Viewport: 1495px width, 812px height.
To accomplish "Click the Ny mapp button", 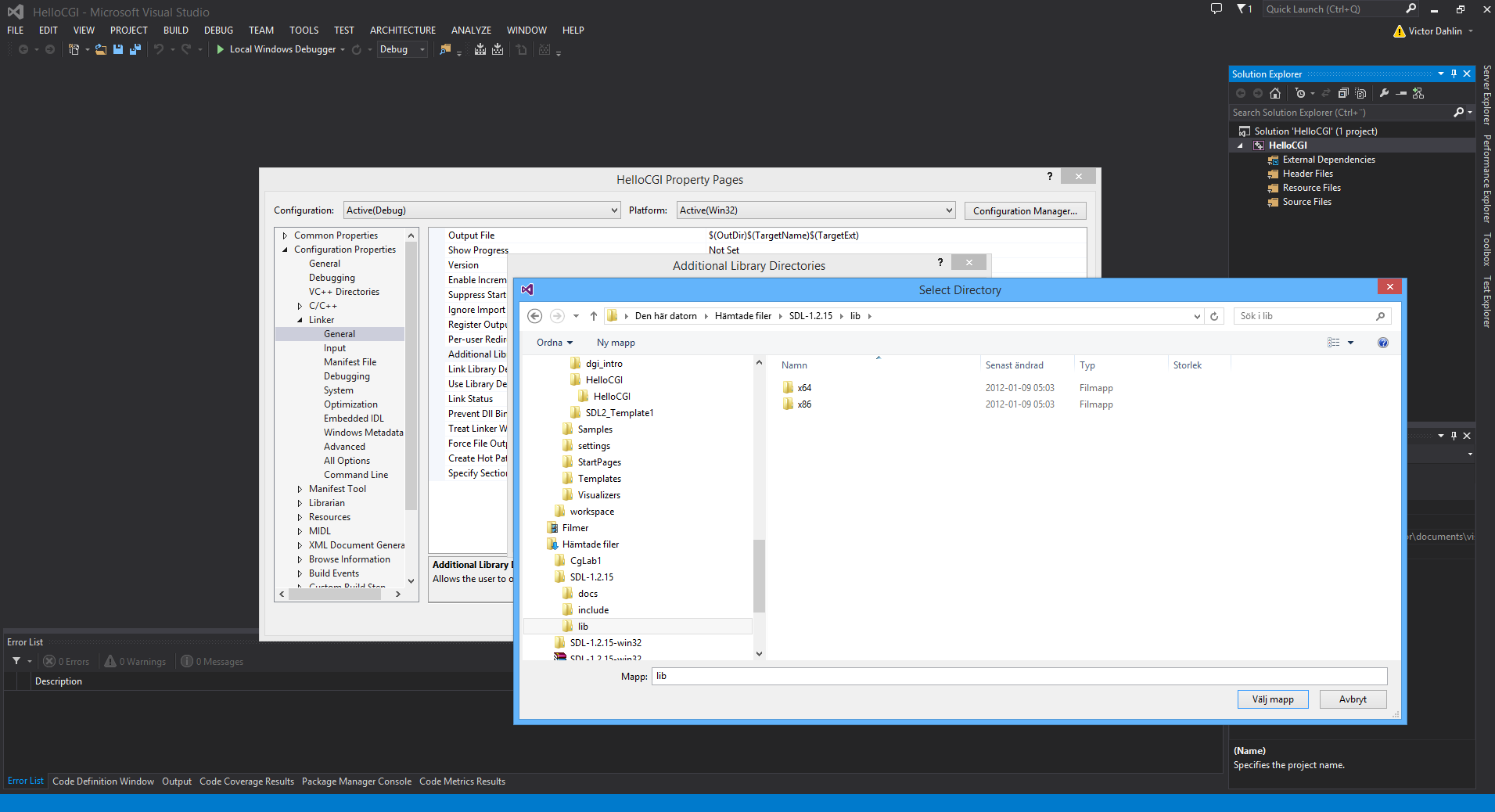I will [x=616, y=343].
